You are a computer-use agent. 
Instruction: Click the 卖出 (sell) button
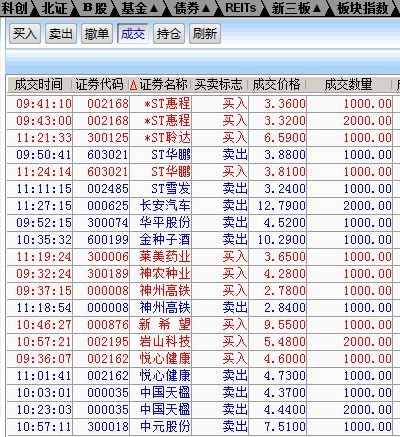pos(61,34)
